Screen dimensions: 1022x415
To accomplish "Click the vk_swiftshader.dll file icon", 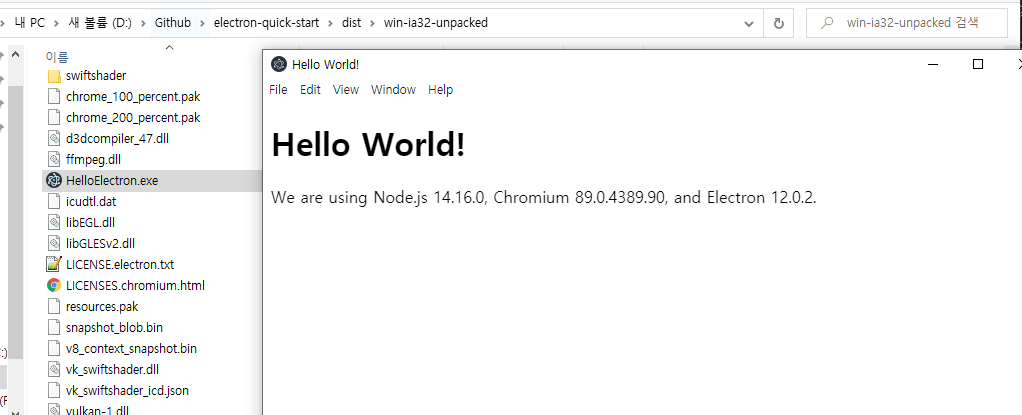I will click(54, 369).
